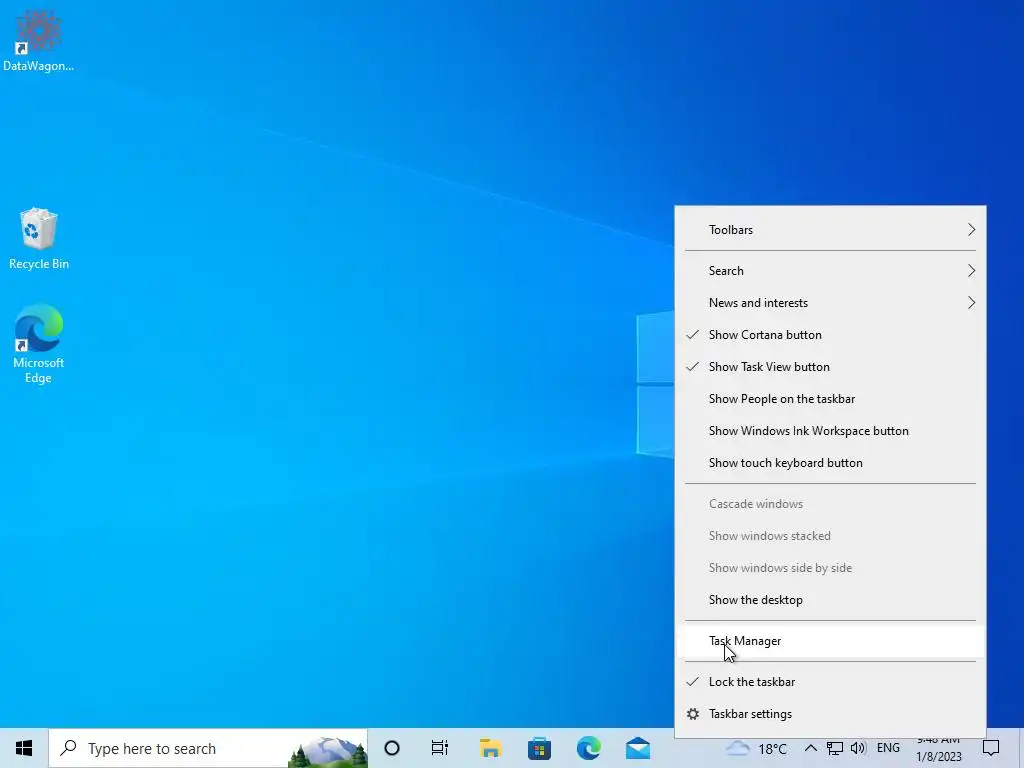Click the date 1/8/2023 in the tray
This screenshot has width=1024, height=768.
pos(939,757)
